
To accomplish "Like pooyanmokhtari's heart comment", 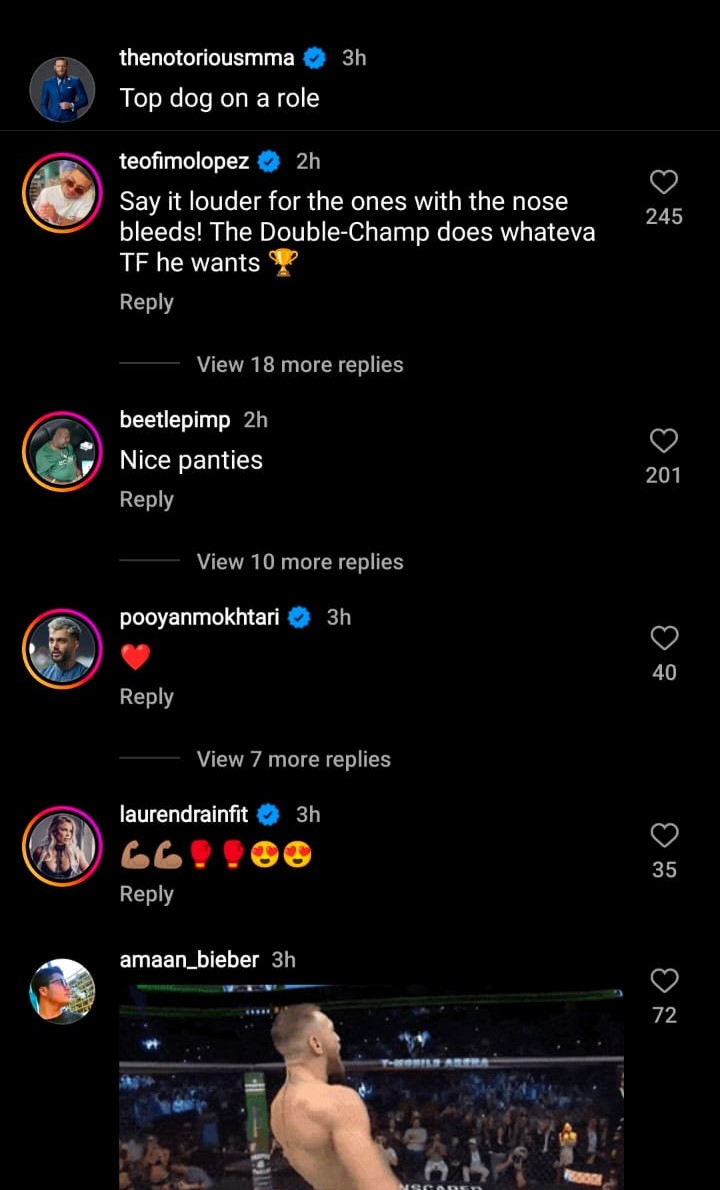I will 664,638.
